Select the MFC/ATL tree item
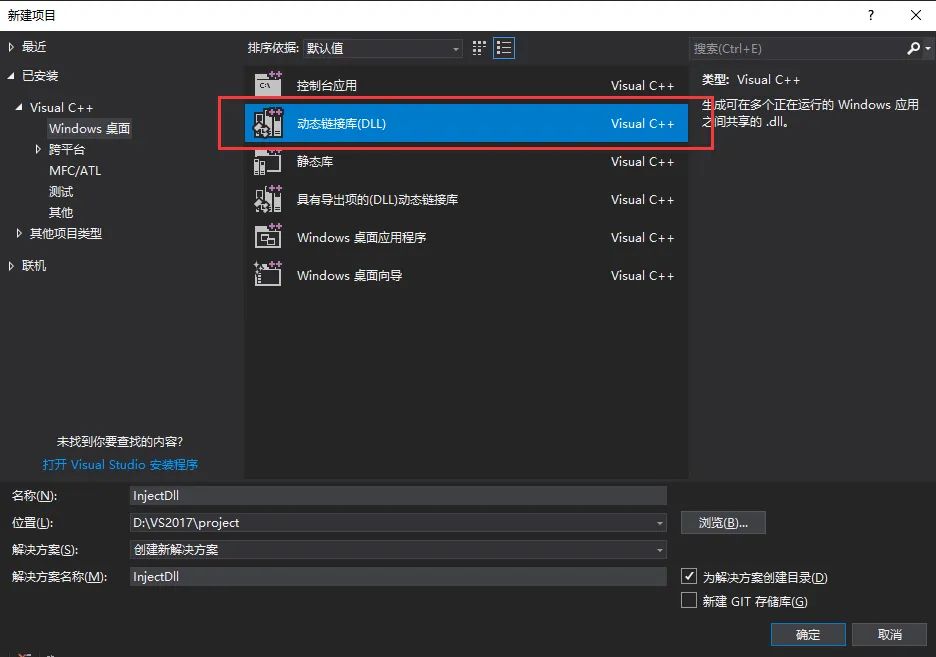Viewport: 936px width, 657px height. click(75, 171)
